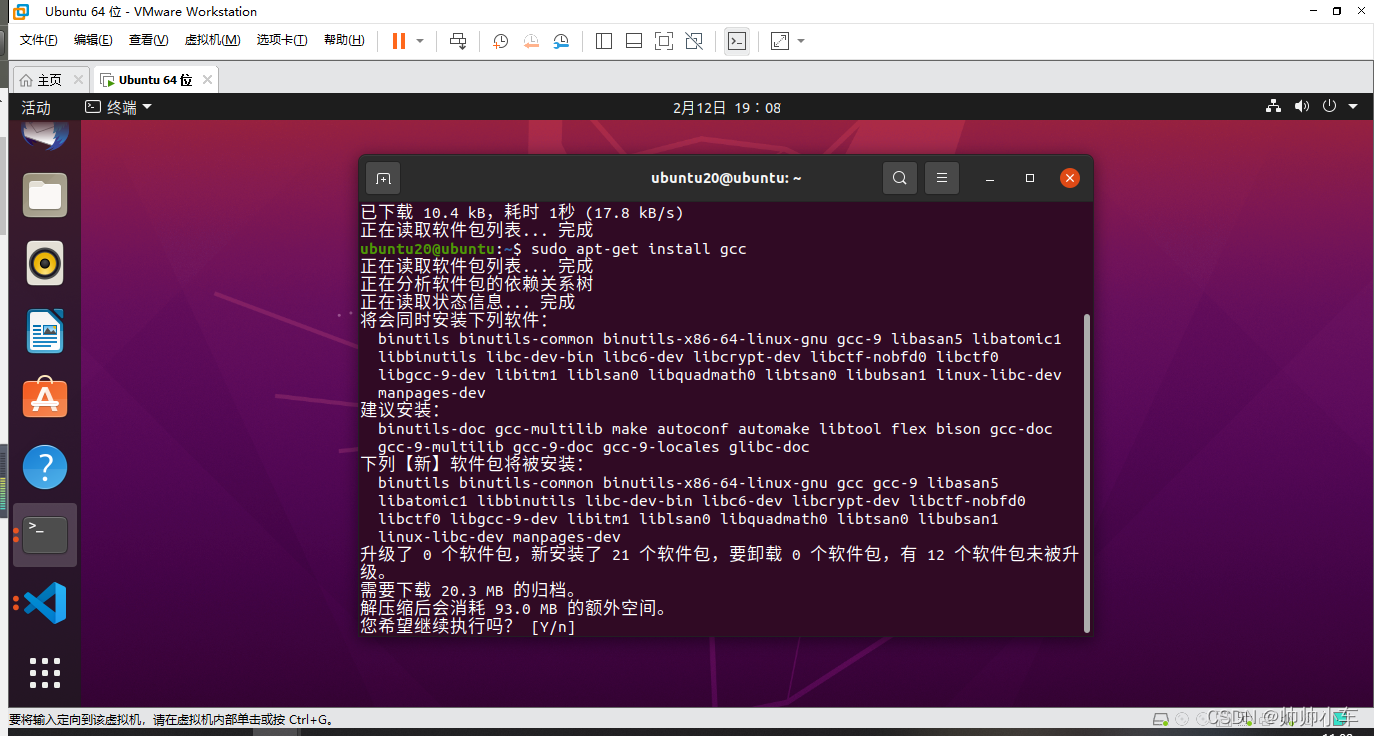Show applications grid in the dock
Image resolution: width=1374 pixels, height=736 pixels.
click(45, 672)
